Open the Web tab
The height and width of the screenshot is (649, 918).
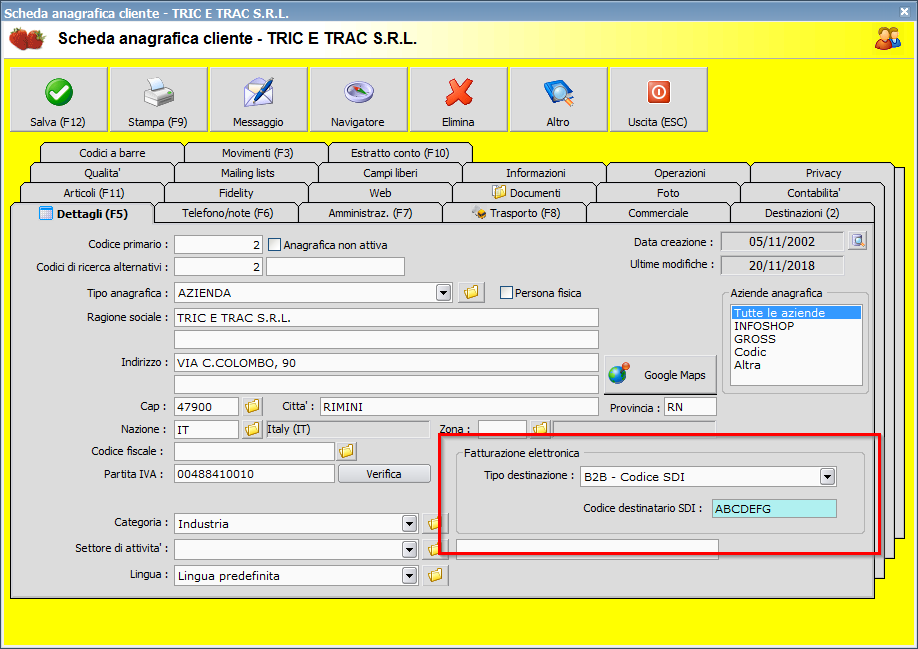click(381, 193)
